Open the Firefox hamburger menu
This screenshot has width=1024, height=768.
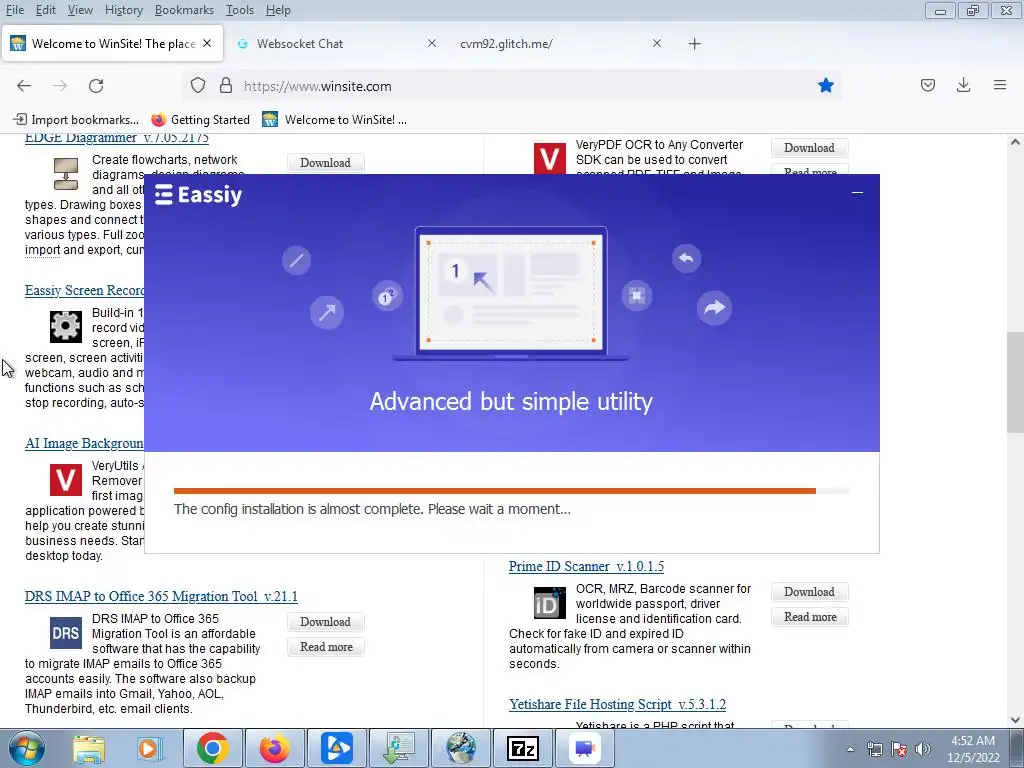[1000, 85]
